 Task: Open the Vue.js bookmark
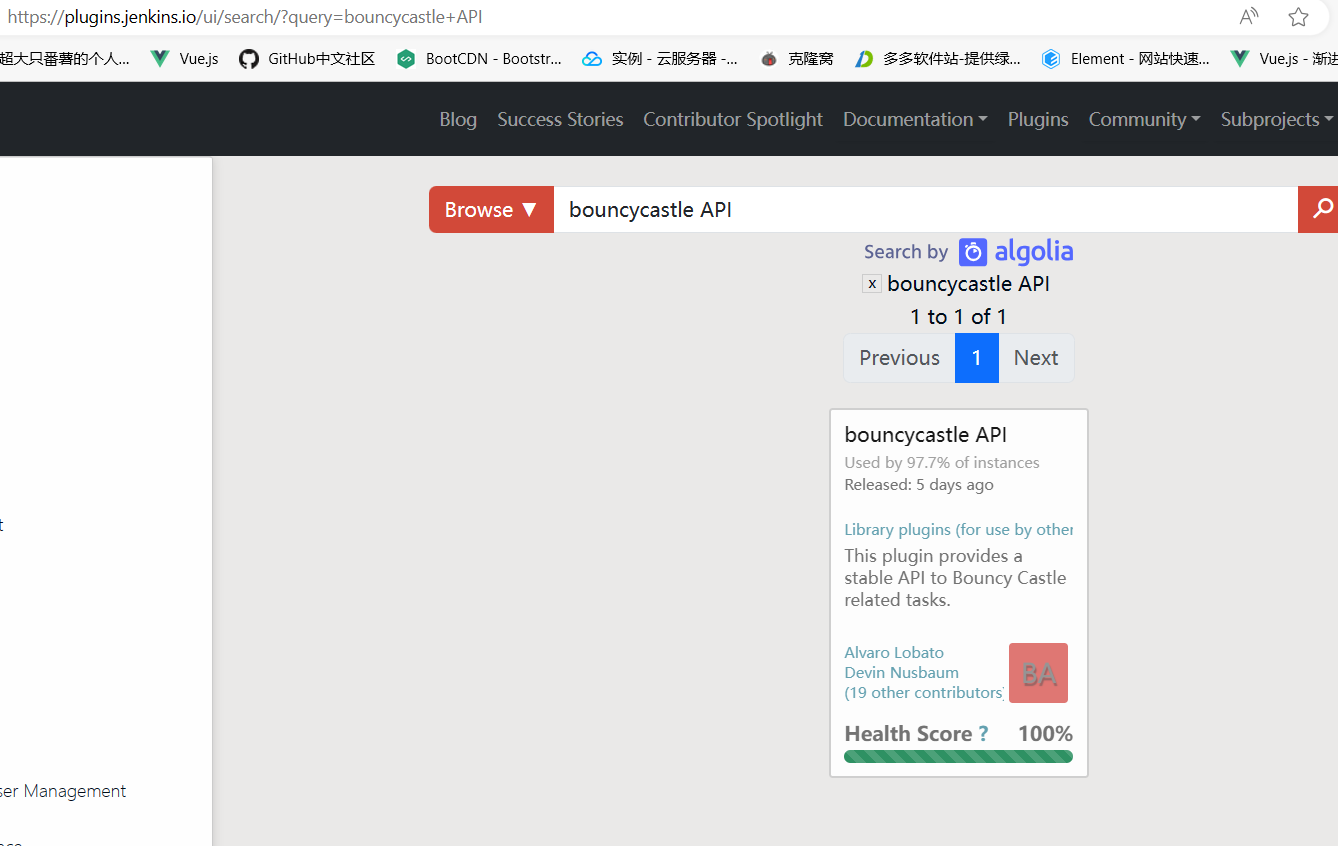coord(184,59)
